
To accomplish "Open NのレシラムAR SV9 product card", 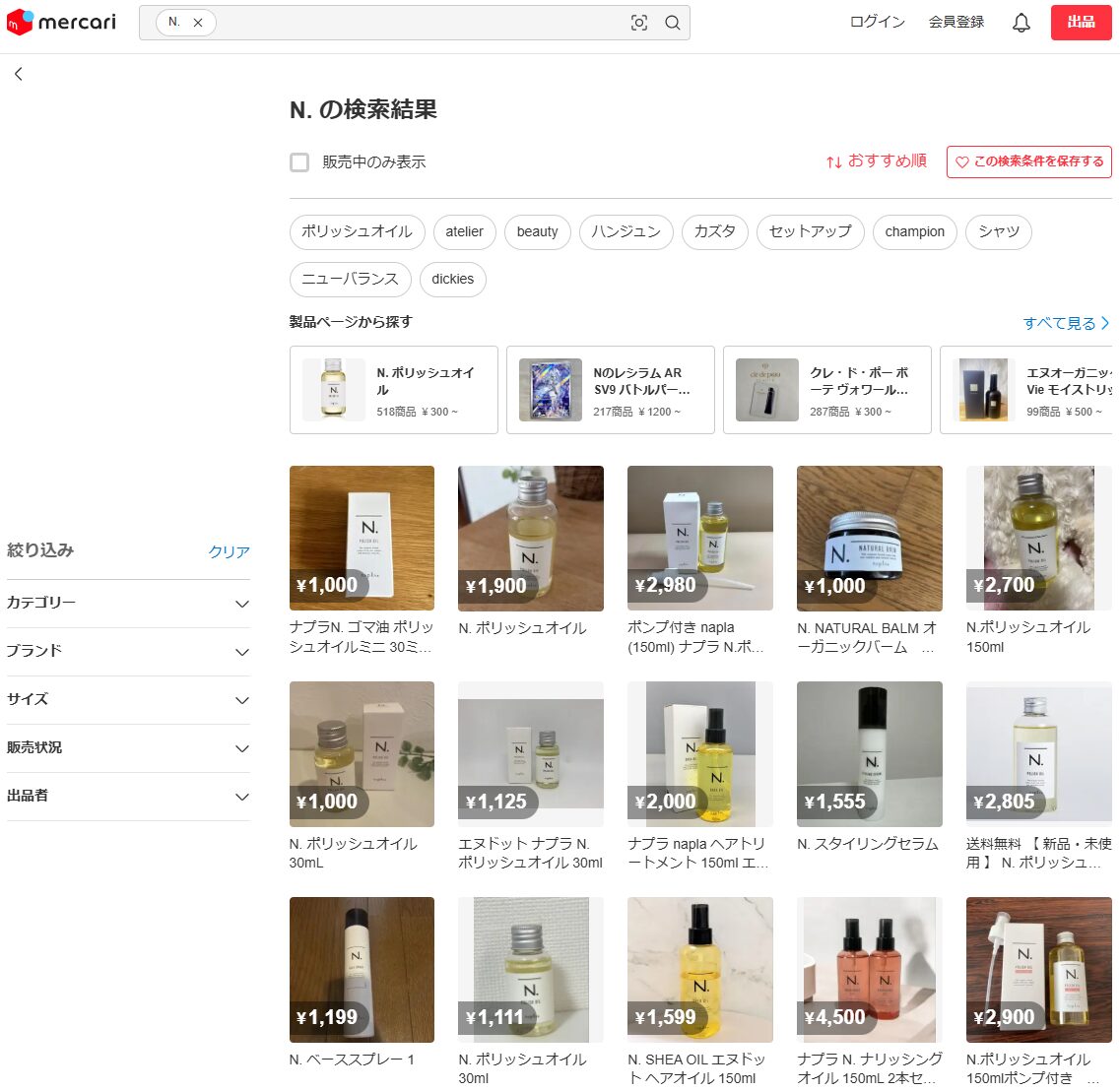I will click(611, 390).
